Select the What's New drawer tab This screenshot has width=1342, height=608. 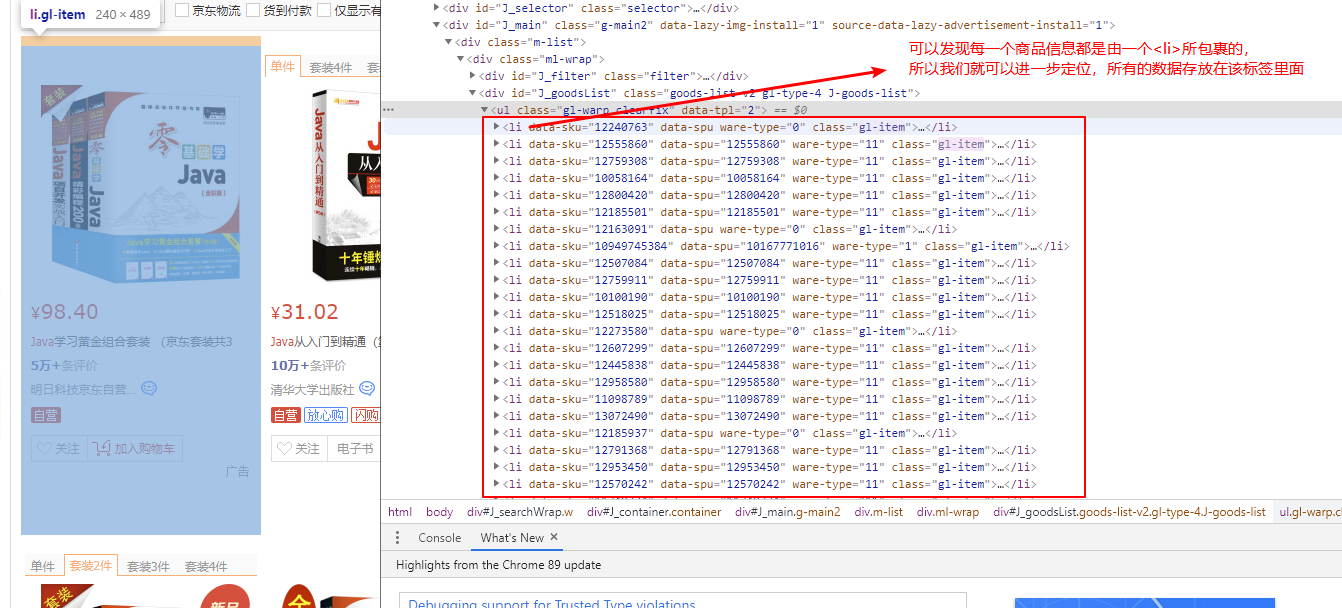tap(512, 537)
